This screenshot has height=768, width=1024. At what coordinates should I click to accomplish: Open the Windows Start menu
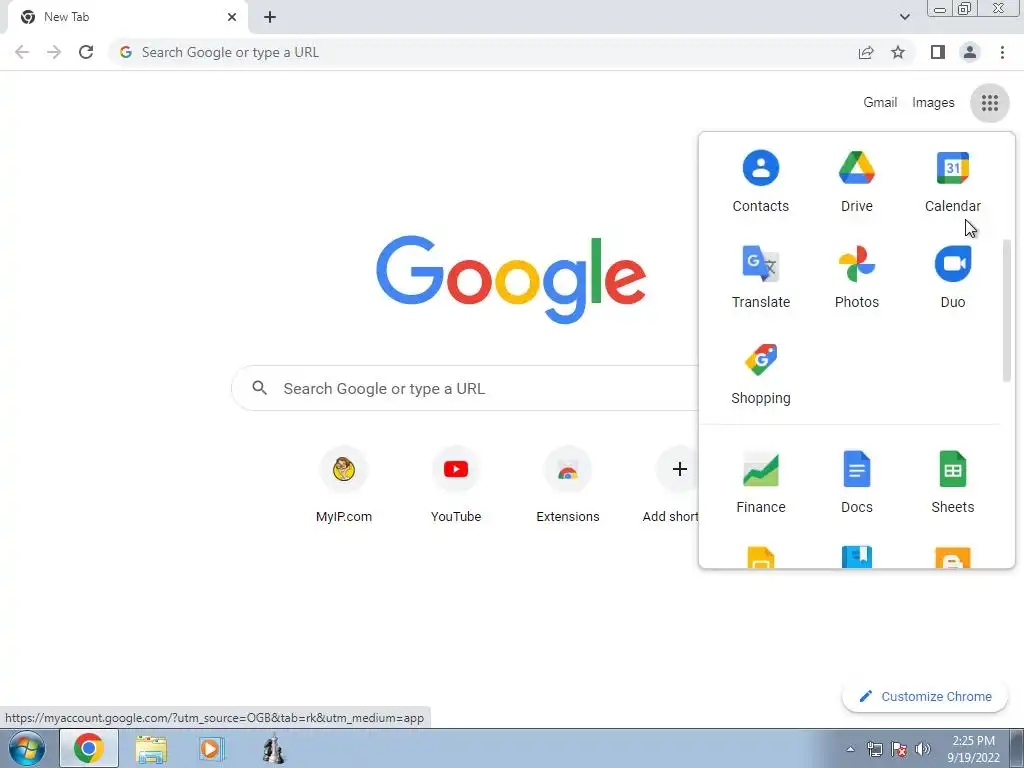[x=27, y=748]
